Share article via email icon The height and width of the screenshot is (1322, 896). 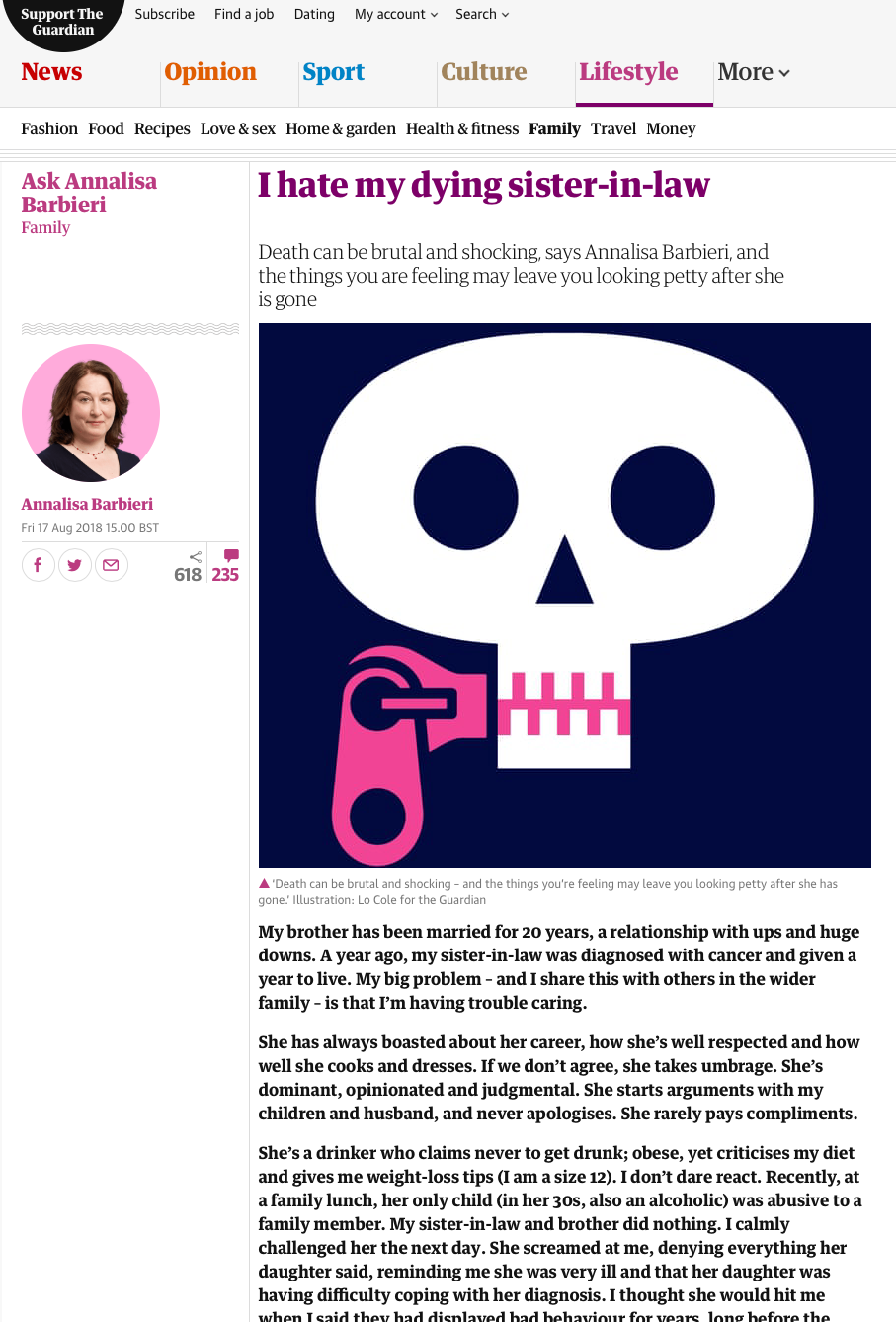pos(112,565)
